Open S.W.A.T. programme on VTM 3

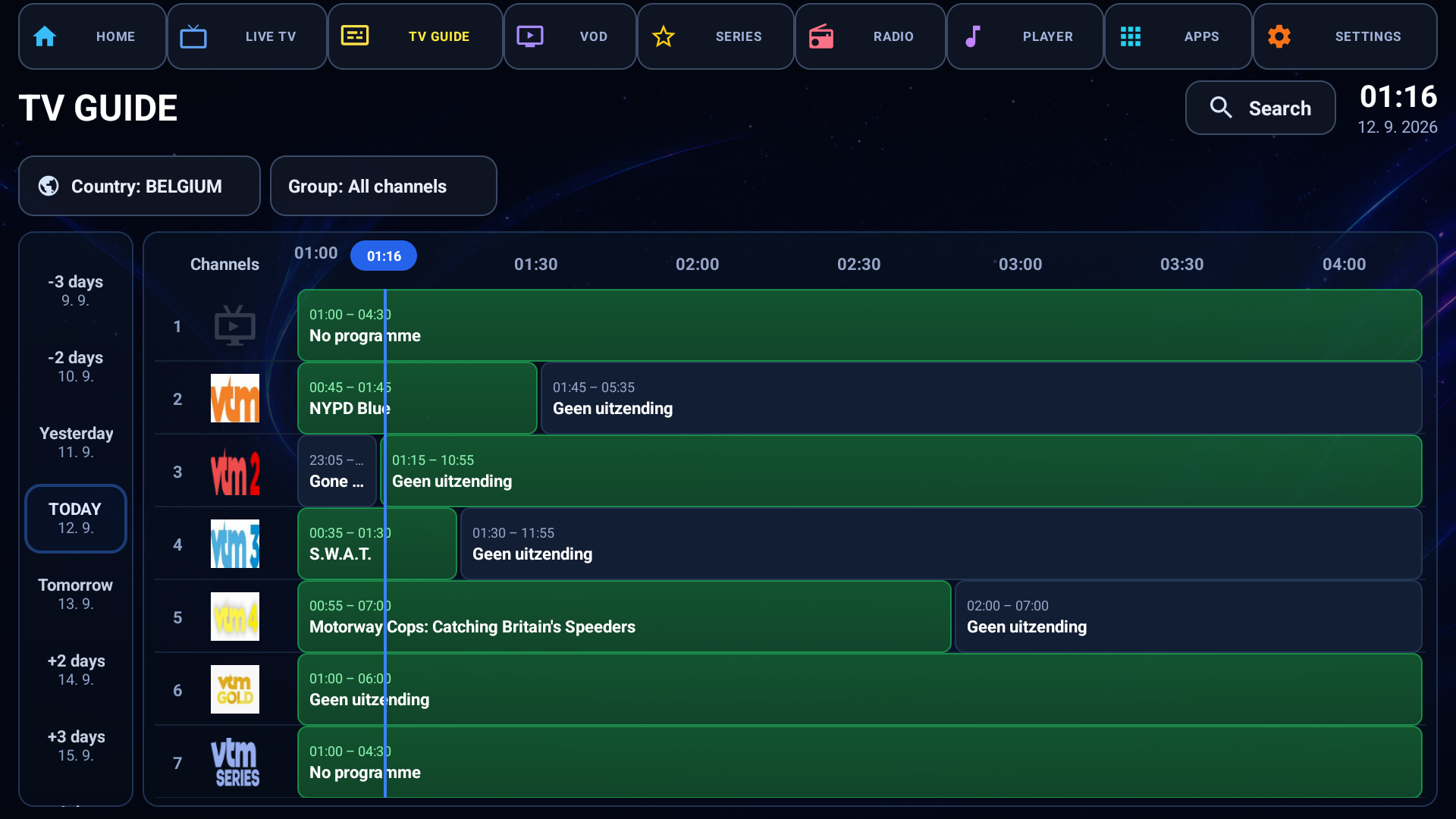point(377,544)
